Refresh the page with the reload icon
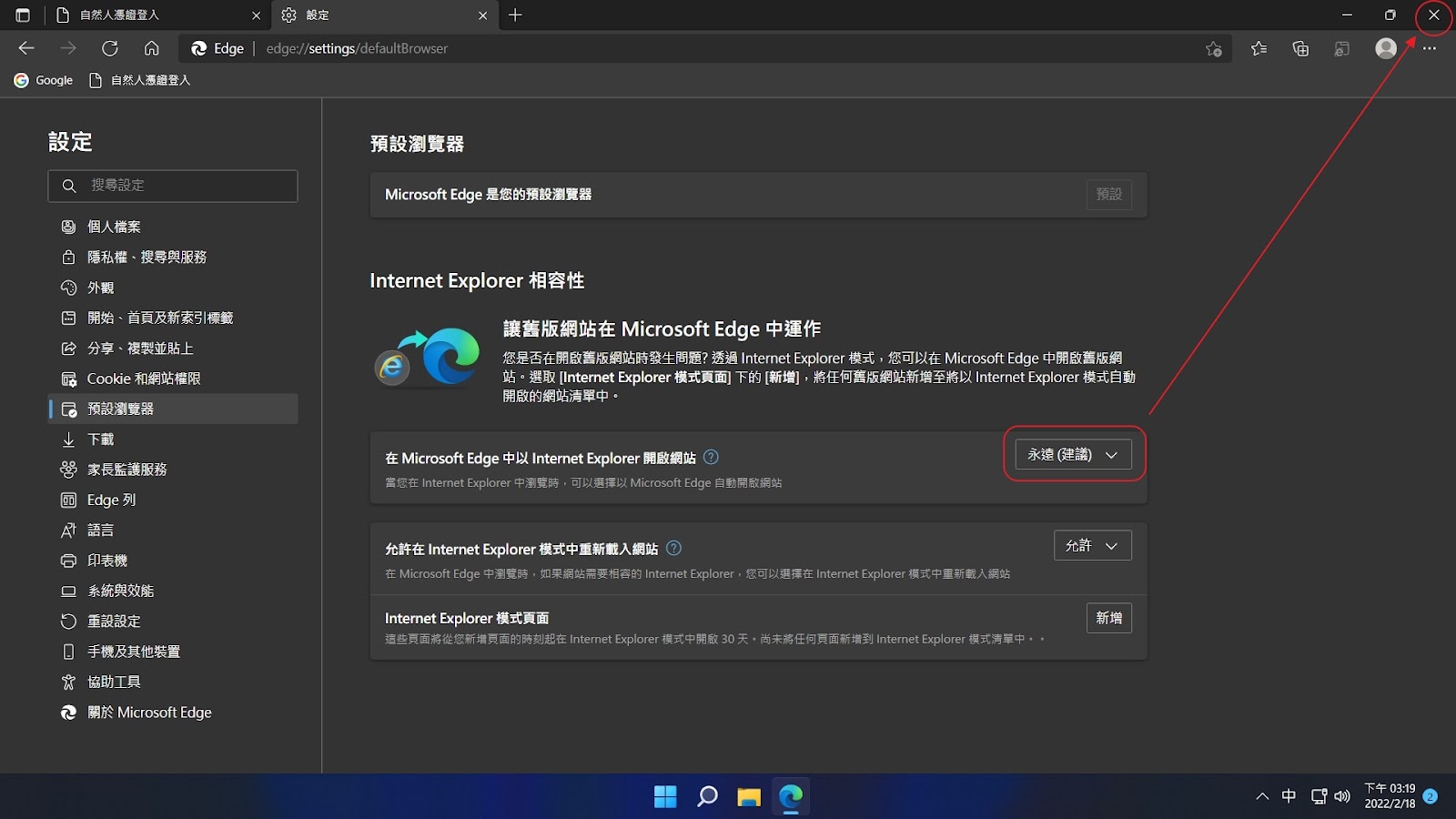This screenshot has height=819, width=1456. coord(110,48)
